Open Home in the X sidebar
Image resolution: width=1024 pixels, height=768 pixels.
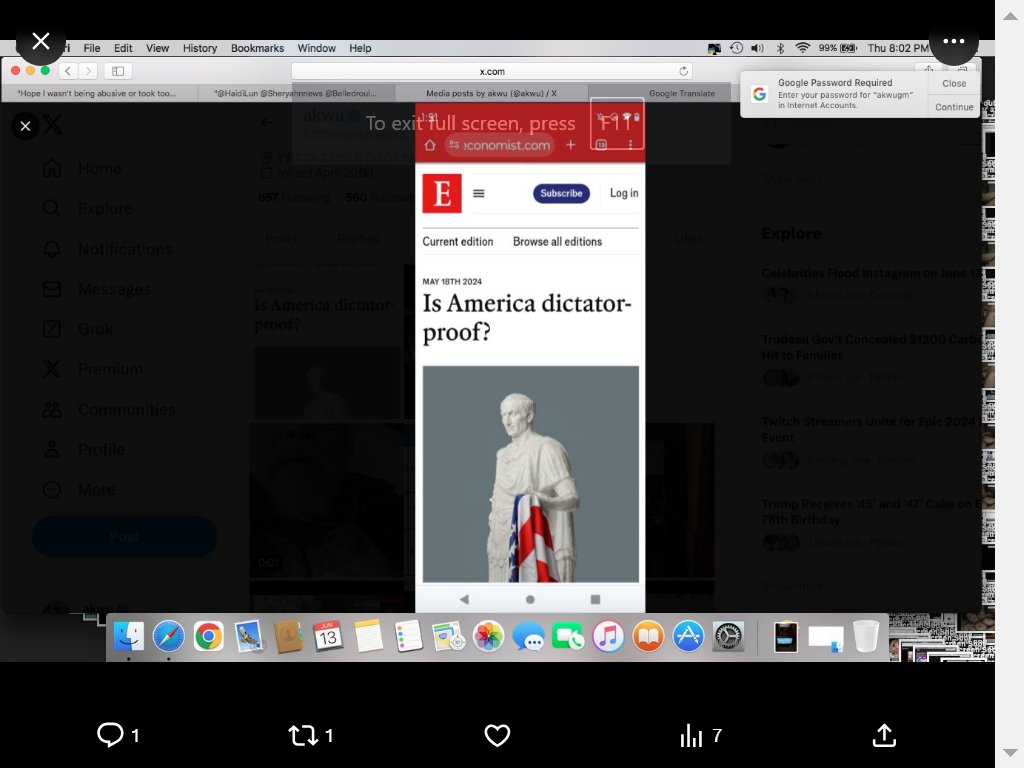[82, 168]
